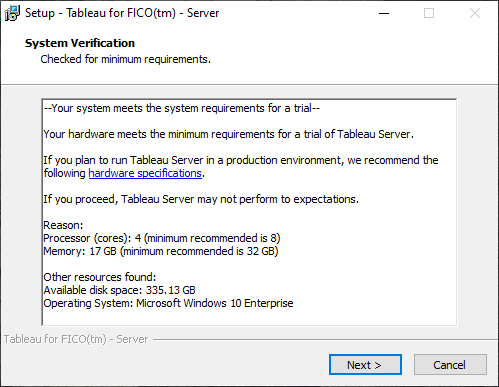This screenshot has height=387, width=499.
Task: Click the "Your hardware meets the minimum" sentence
Action: click(228, 134)
